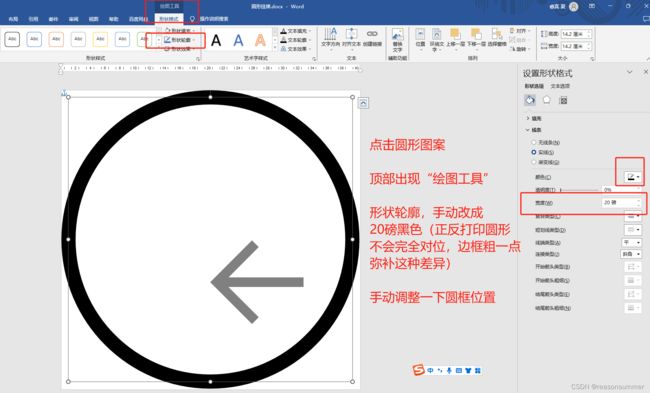Click the Sogou toolbar microphone icon

(x=449, y=370)
